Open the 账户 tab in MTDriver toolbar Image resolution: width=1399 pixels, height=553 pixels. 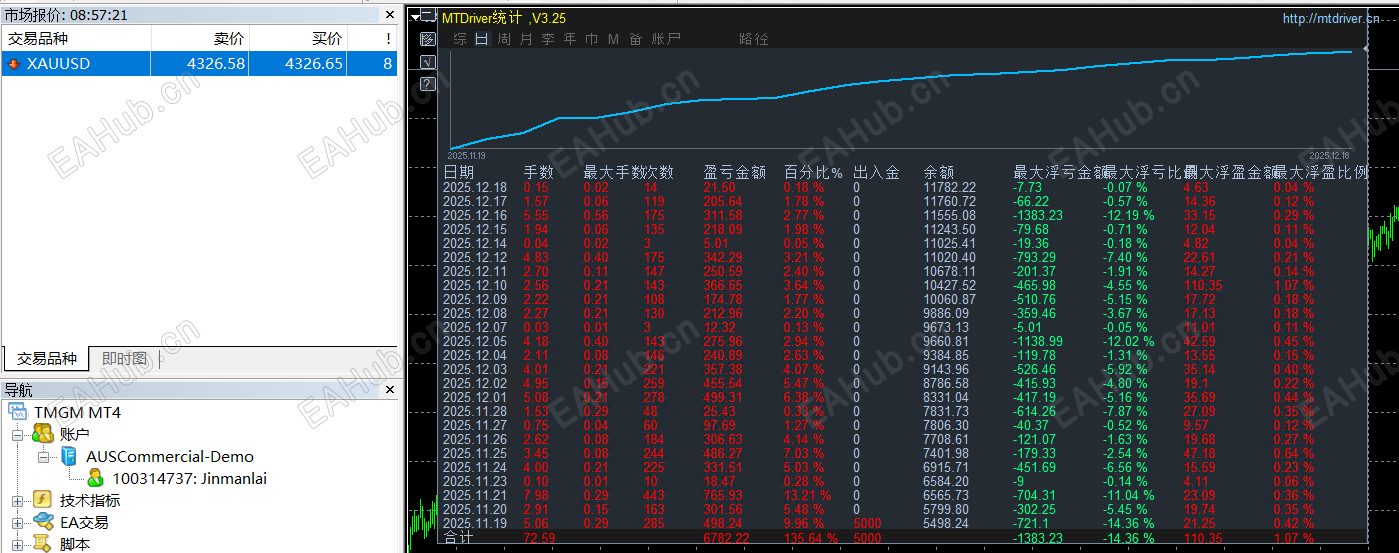click(666, 39)
